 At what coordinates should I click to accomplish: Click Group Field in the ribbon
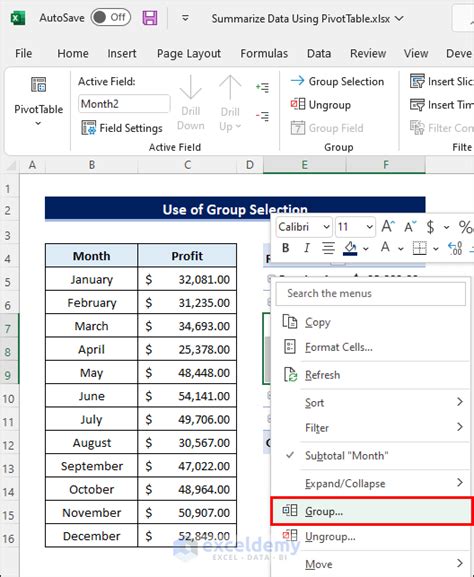327,128
